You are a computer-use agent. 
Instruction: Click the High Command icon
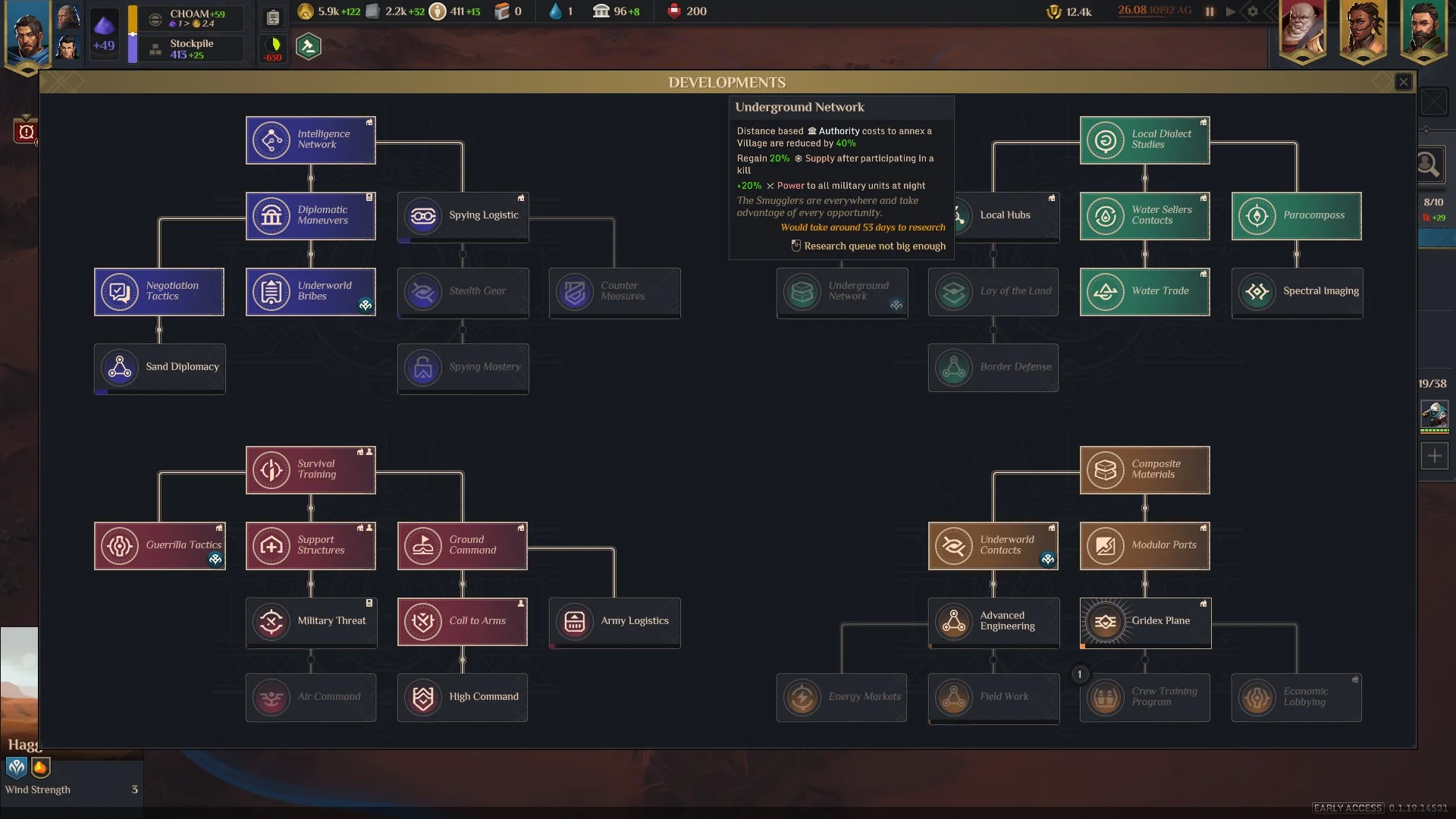[x=423, y=698]
